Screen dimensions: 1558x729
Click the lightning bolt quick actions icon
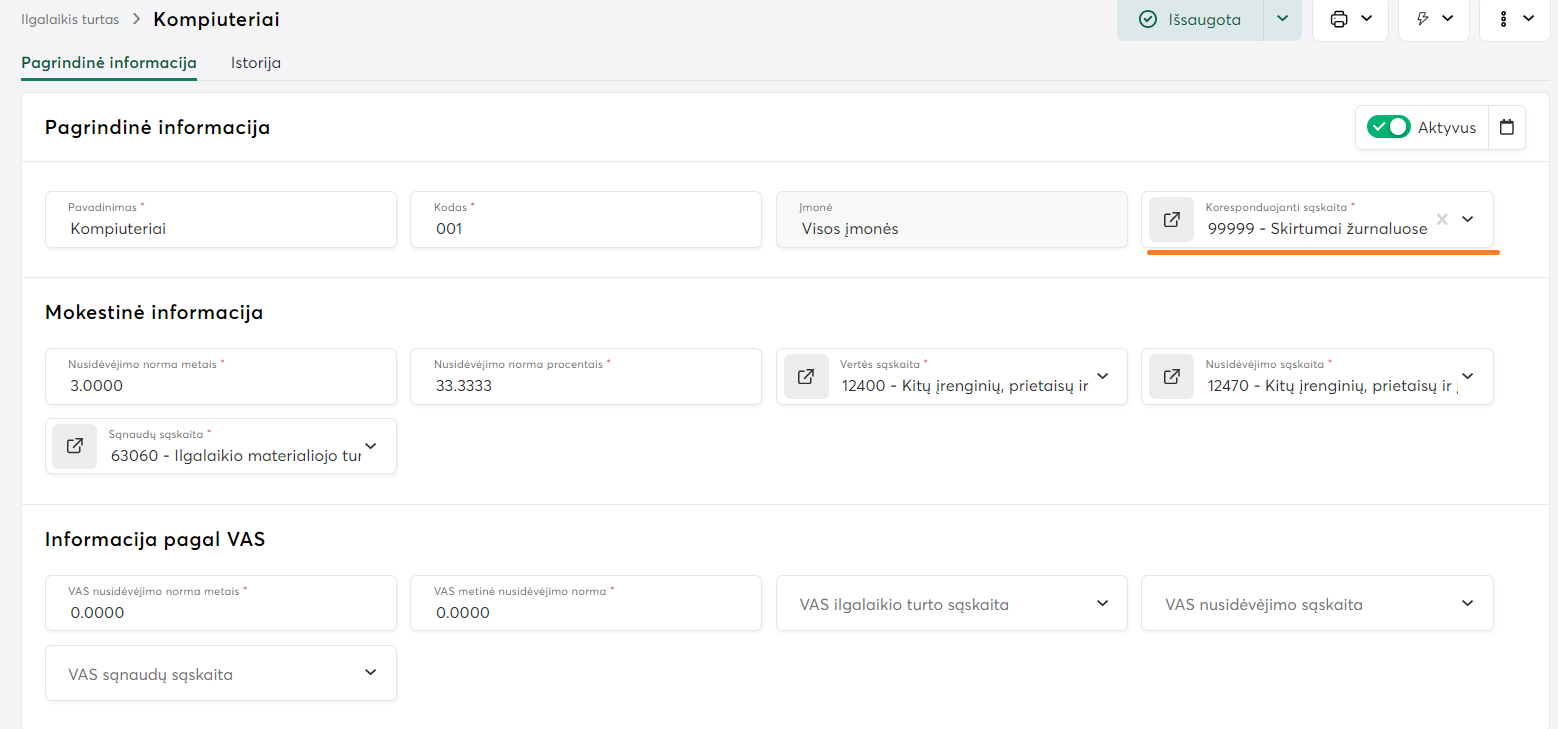click(x=1424, y=19)
